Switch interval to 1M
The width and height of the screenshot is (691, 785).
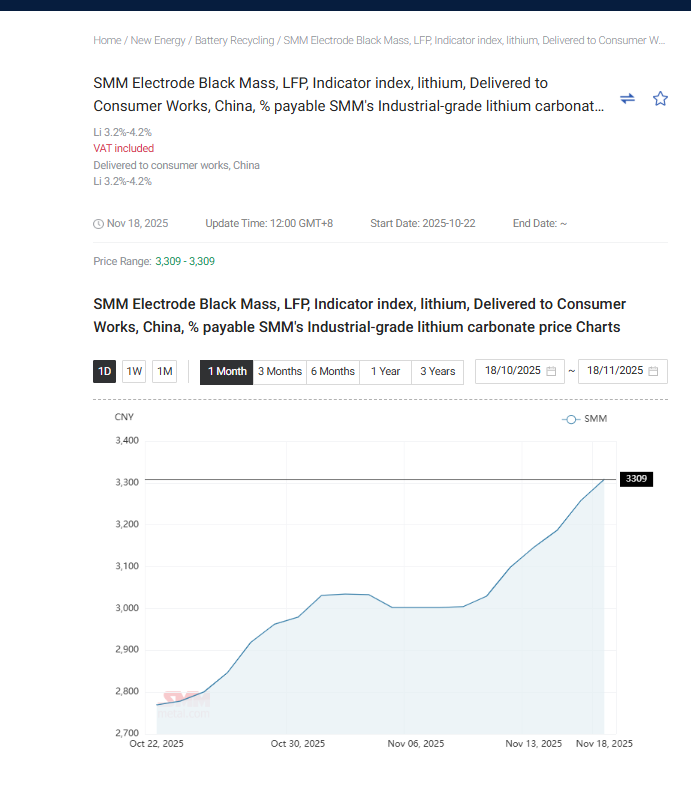pos(165,372)
